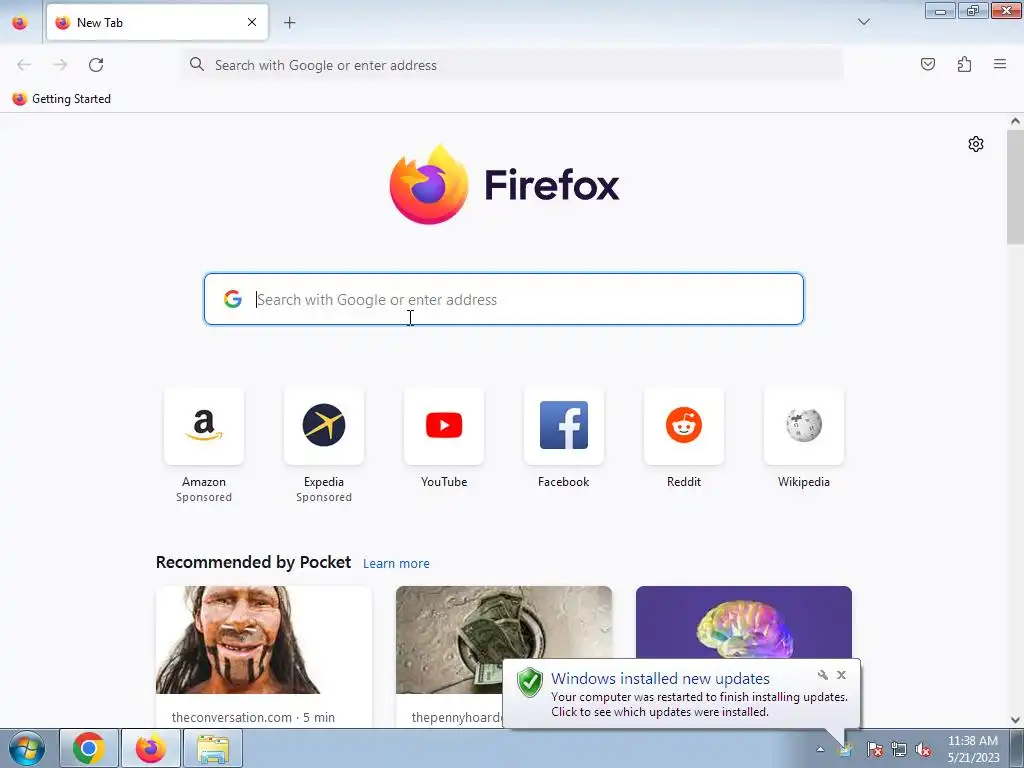
Task: Open theconversation.com Pocket story thumbnail
Action: pos(264,639)
